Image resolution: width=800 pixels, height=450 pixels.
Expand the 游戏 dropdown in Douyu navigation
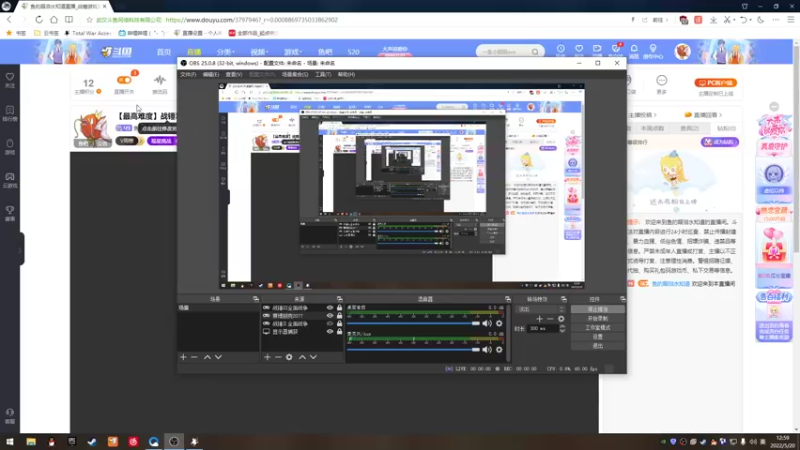292,52
